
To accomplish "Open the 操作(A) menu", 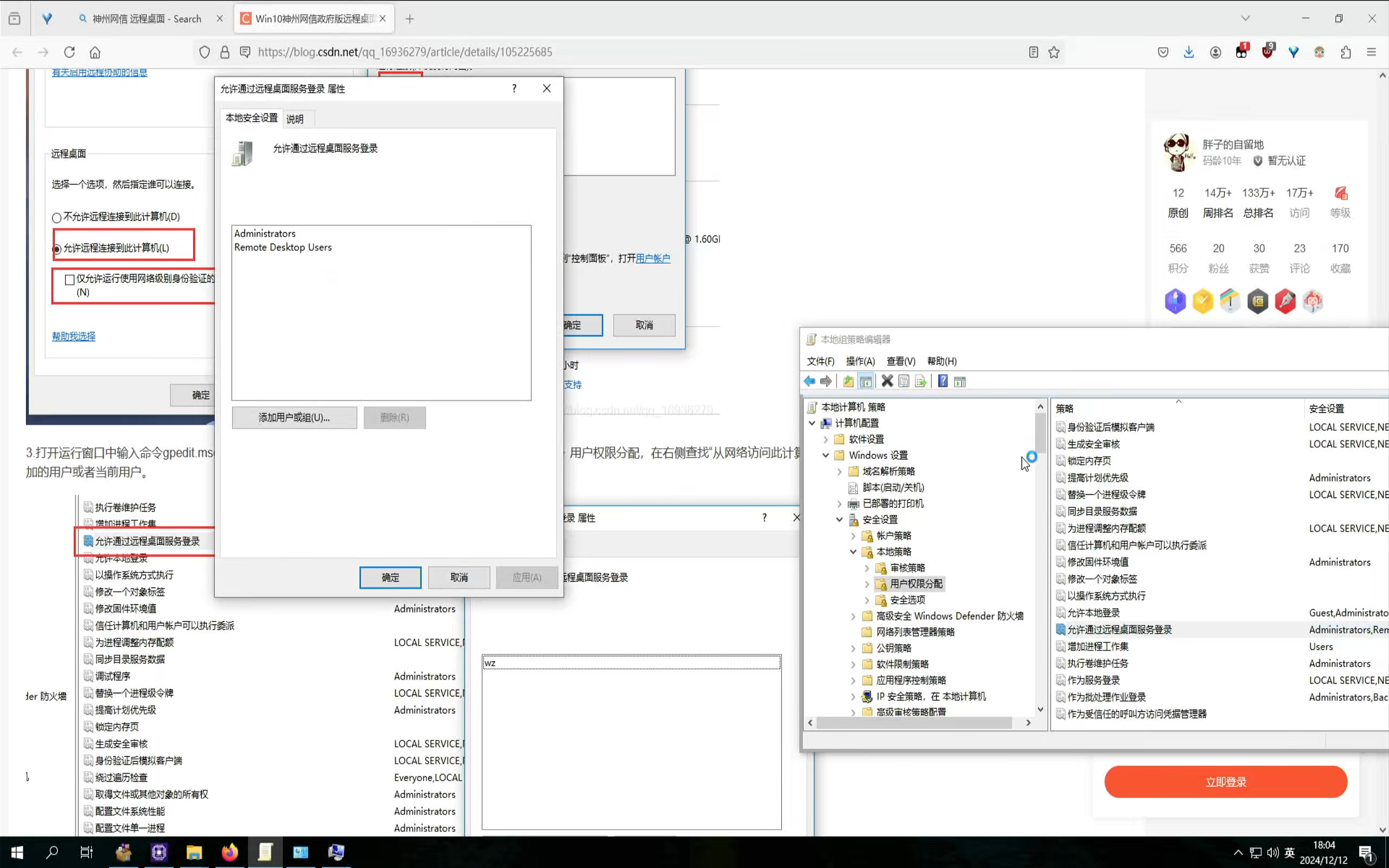I will pos(860,361).
